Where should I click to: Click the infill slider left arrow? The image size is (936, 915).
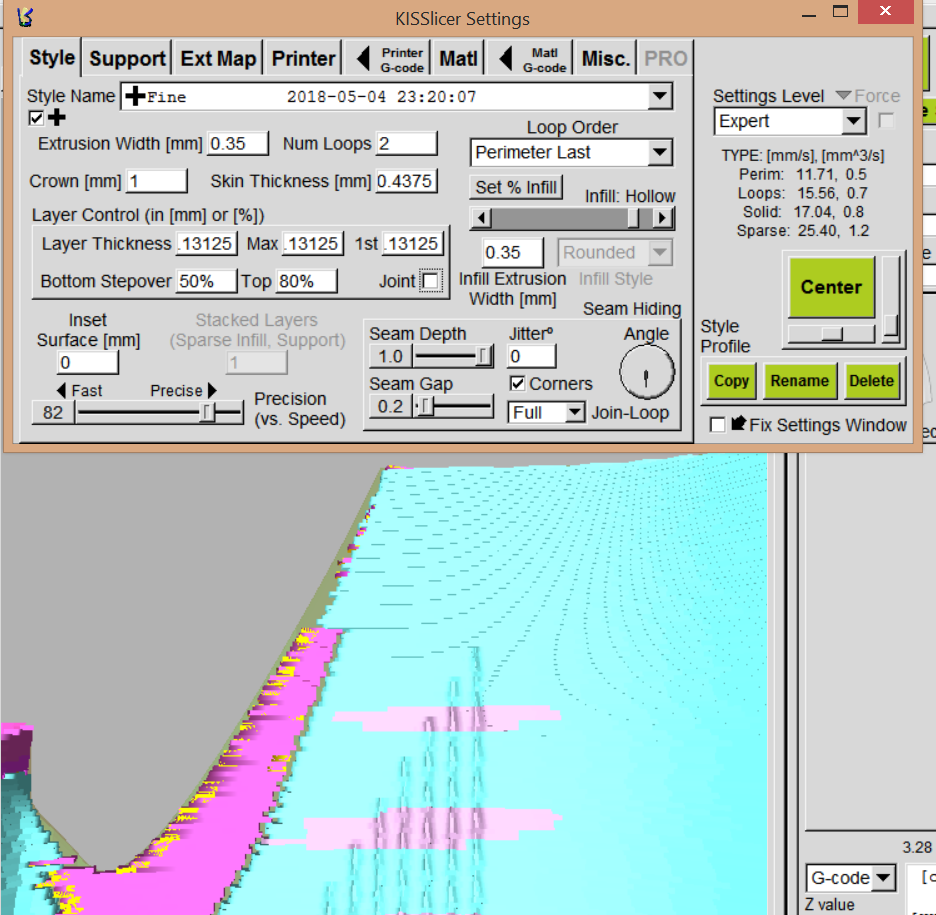[x=481, y=218]
